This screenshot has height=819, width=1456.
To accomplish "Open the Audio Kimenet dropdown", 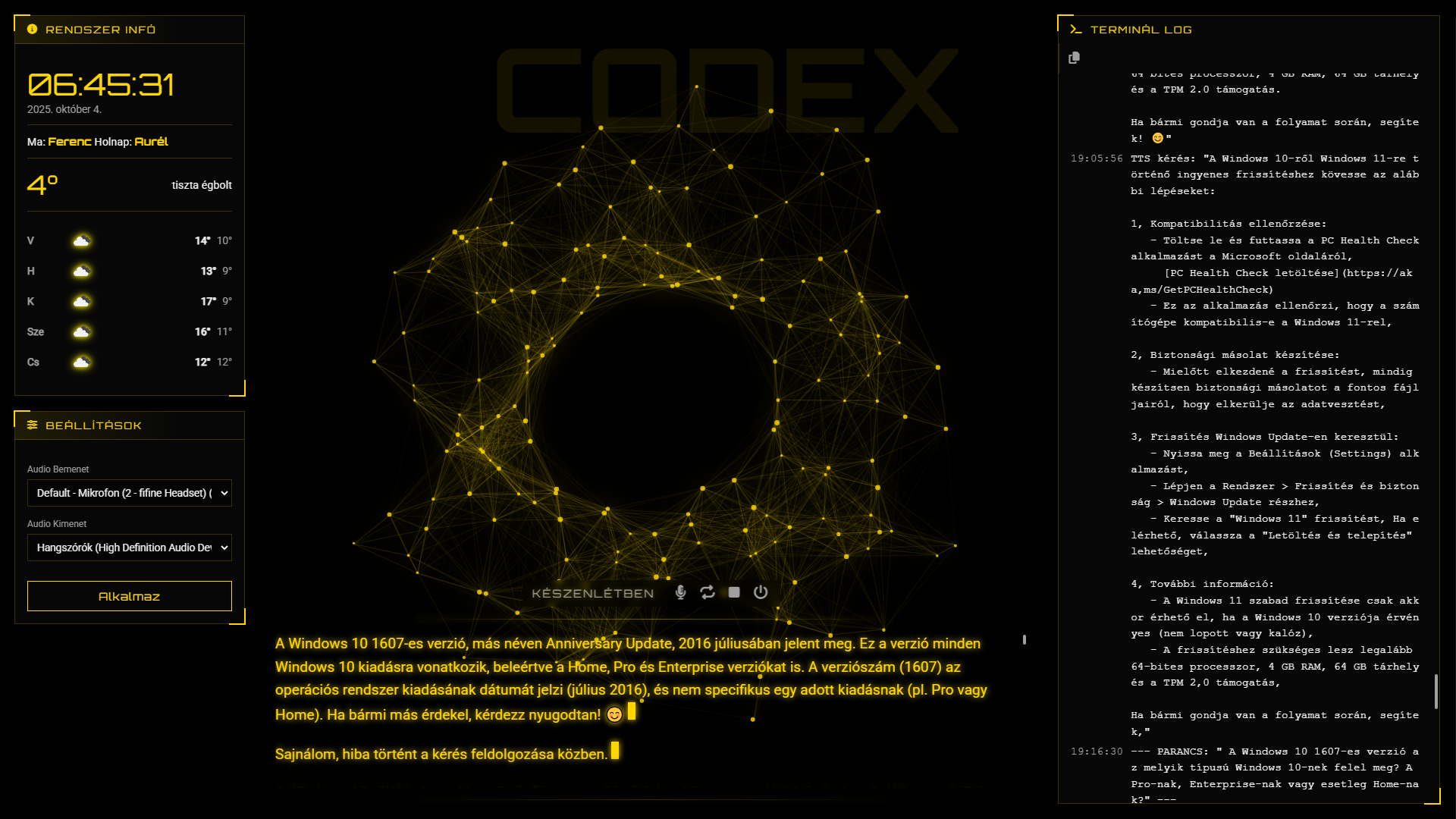I will [x=130, y=548].
